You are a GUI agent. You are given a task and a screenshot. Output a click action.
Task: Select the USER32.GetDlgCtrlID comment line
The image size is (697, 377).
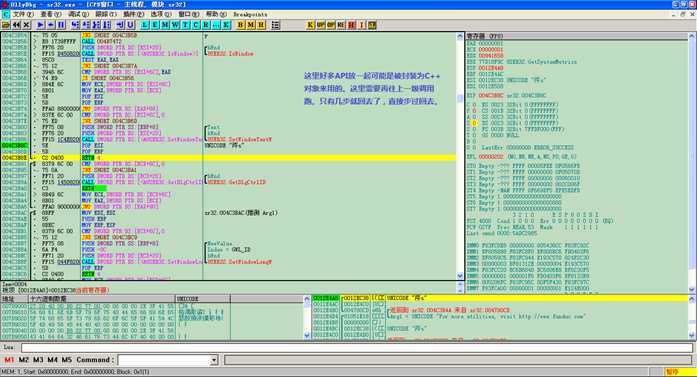point(236,182)
